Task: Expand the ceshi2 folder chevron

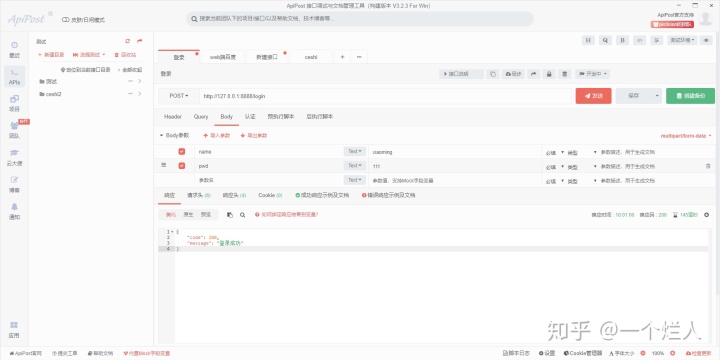Action: [140, 94]
